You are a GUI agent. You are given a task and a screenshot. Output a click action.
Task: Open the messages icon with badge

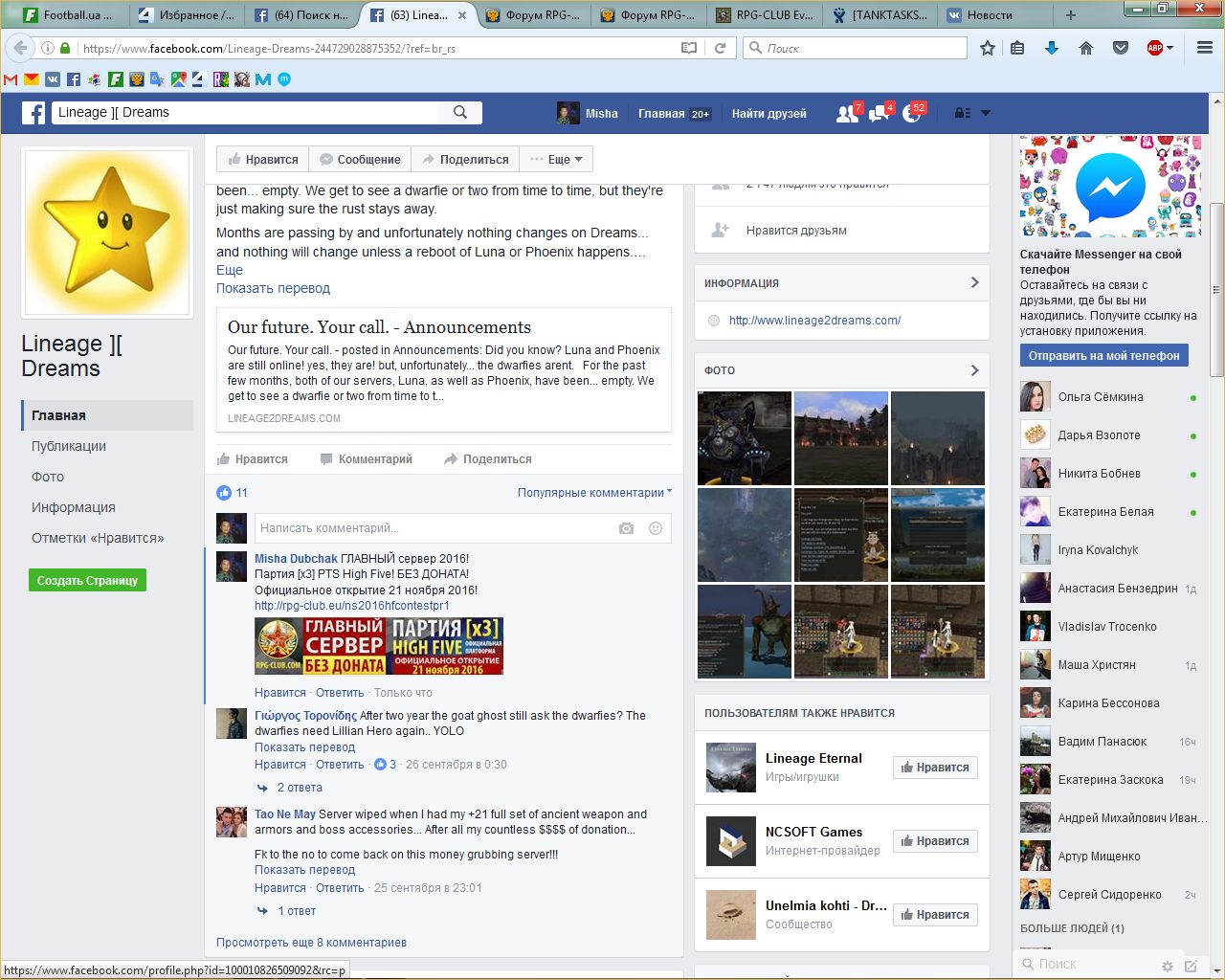click(x=879, y=114)
